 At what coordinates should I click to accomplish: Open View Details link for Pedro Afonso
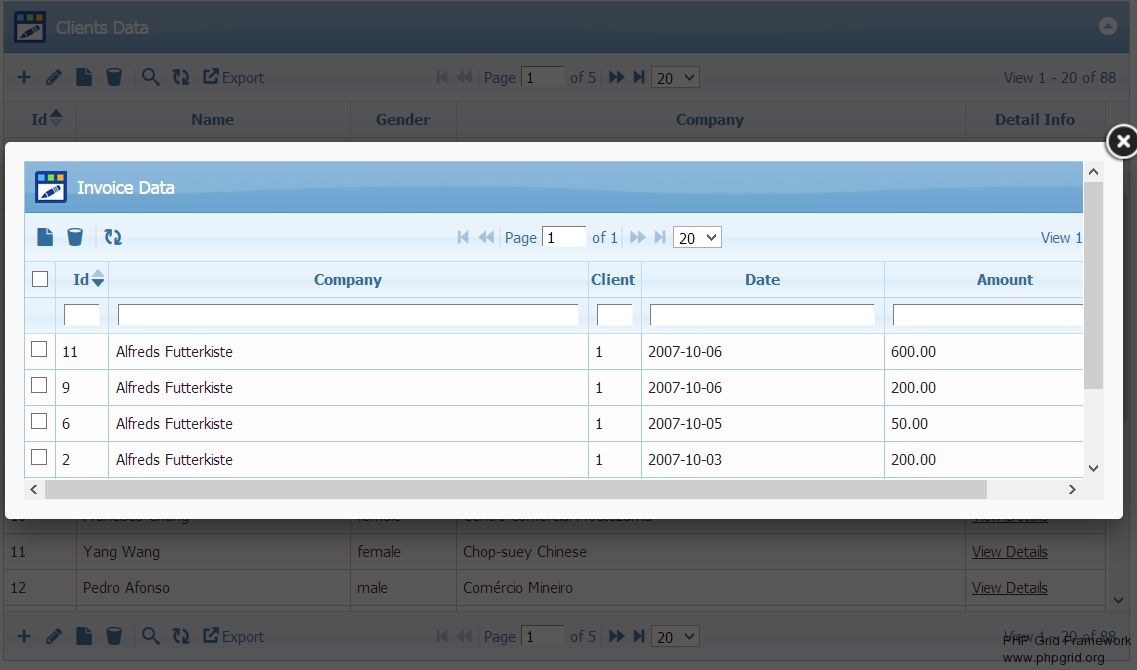tap(1009, 588)
